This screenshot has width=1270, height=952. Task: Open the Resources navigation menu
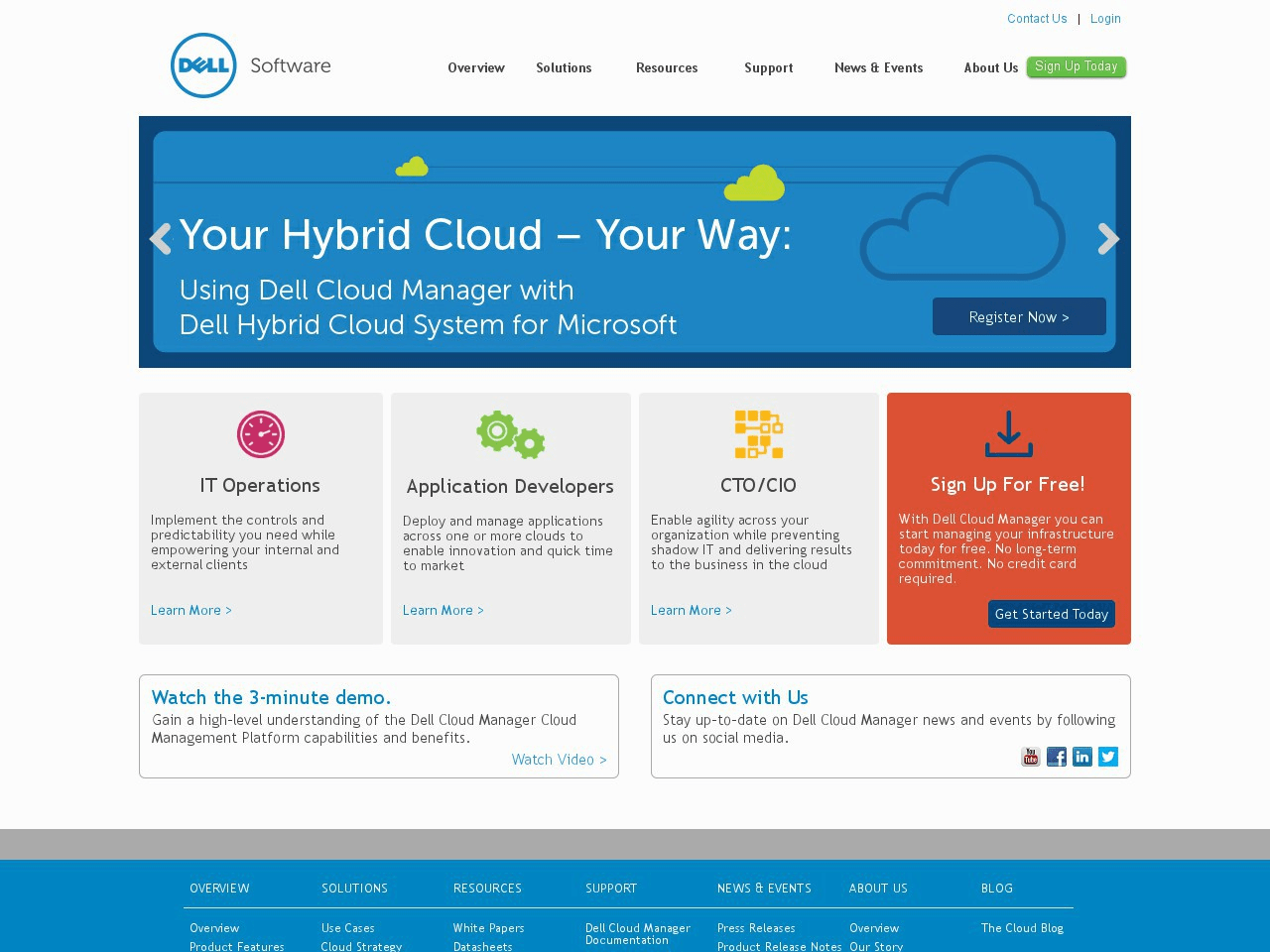click(x=667, y=67)
